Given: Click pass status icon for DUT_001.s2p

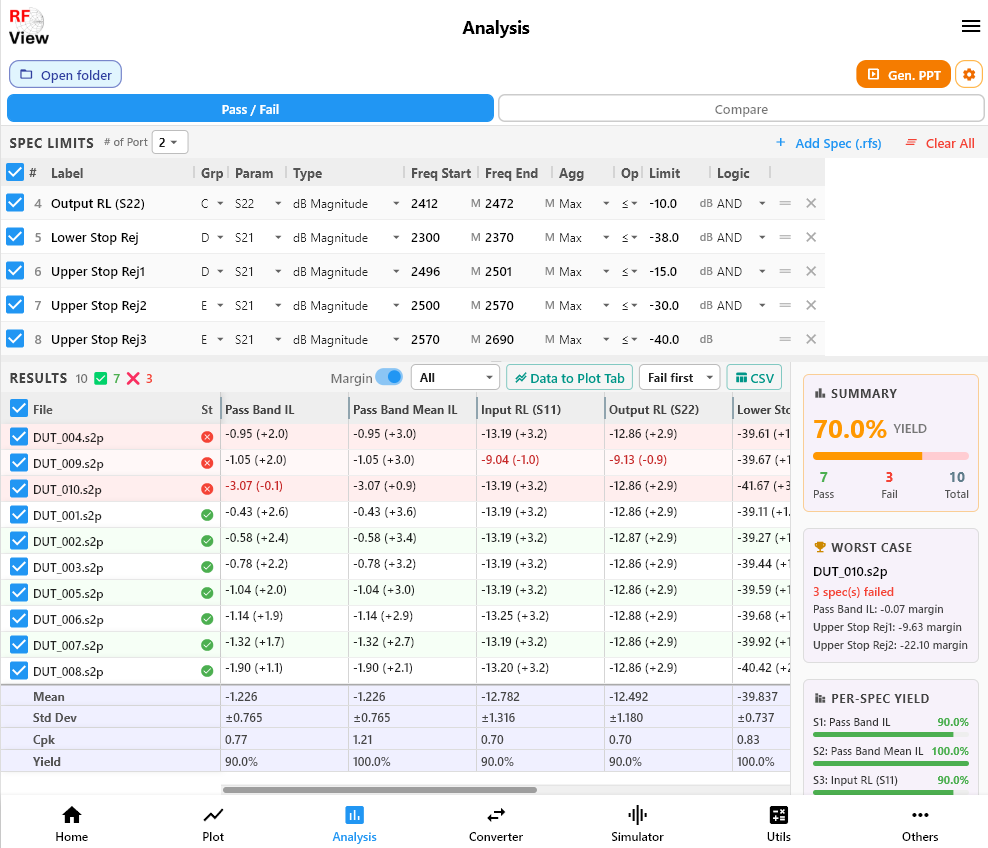Looking at the screenshot, I should (207, 515).
